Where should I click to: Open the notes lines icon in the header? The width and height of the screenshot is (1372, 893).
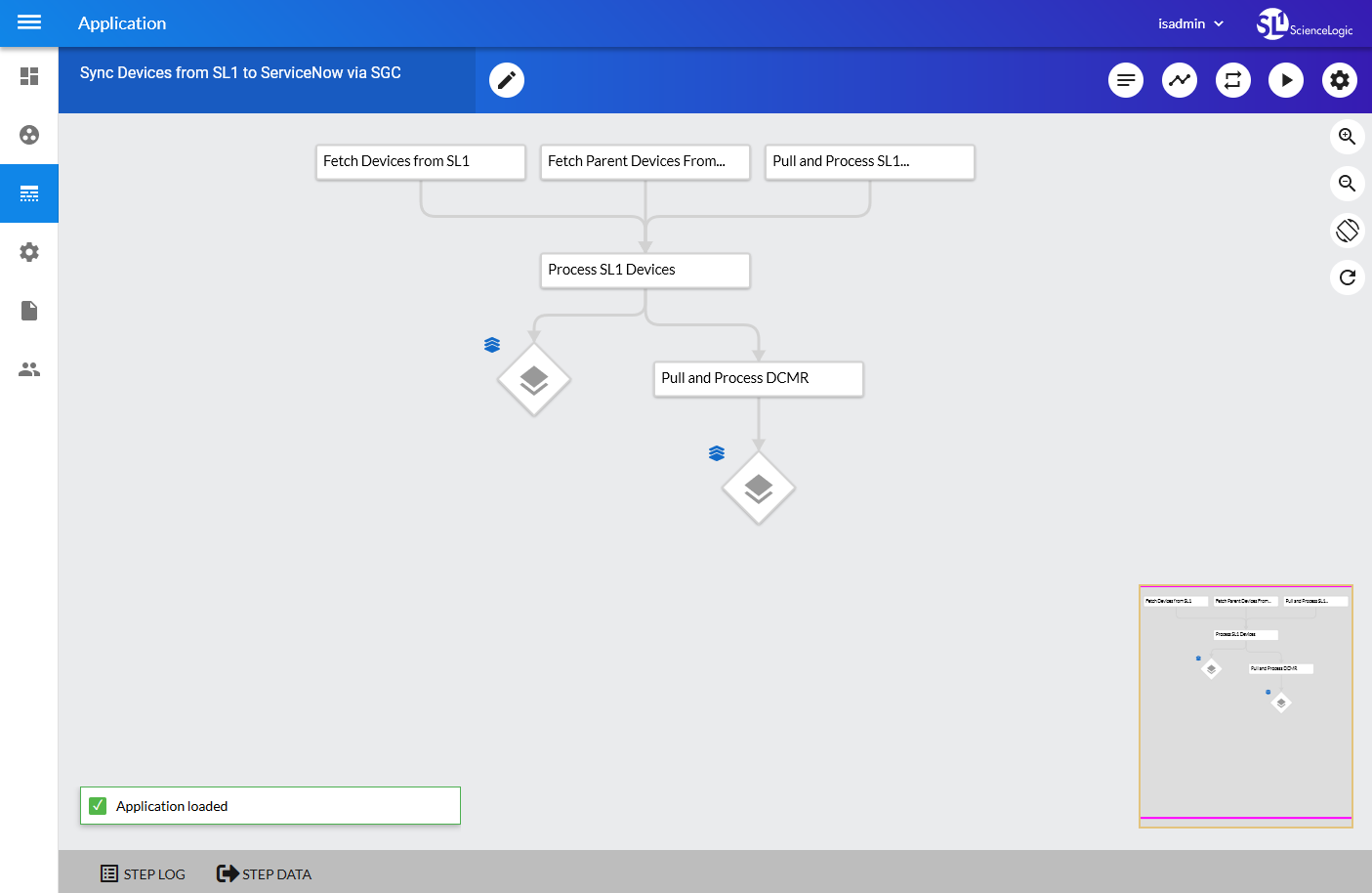[1126, 80]
